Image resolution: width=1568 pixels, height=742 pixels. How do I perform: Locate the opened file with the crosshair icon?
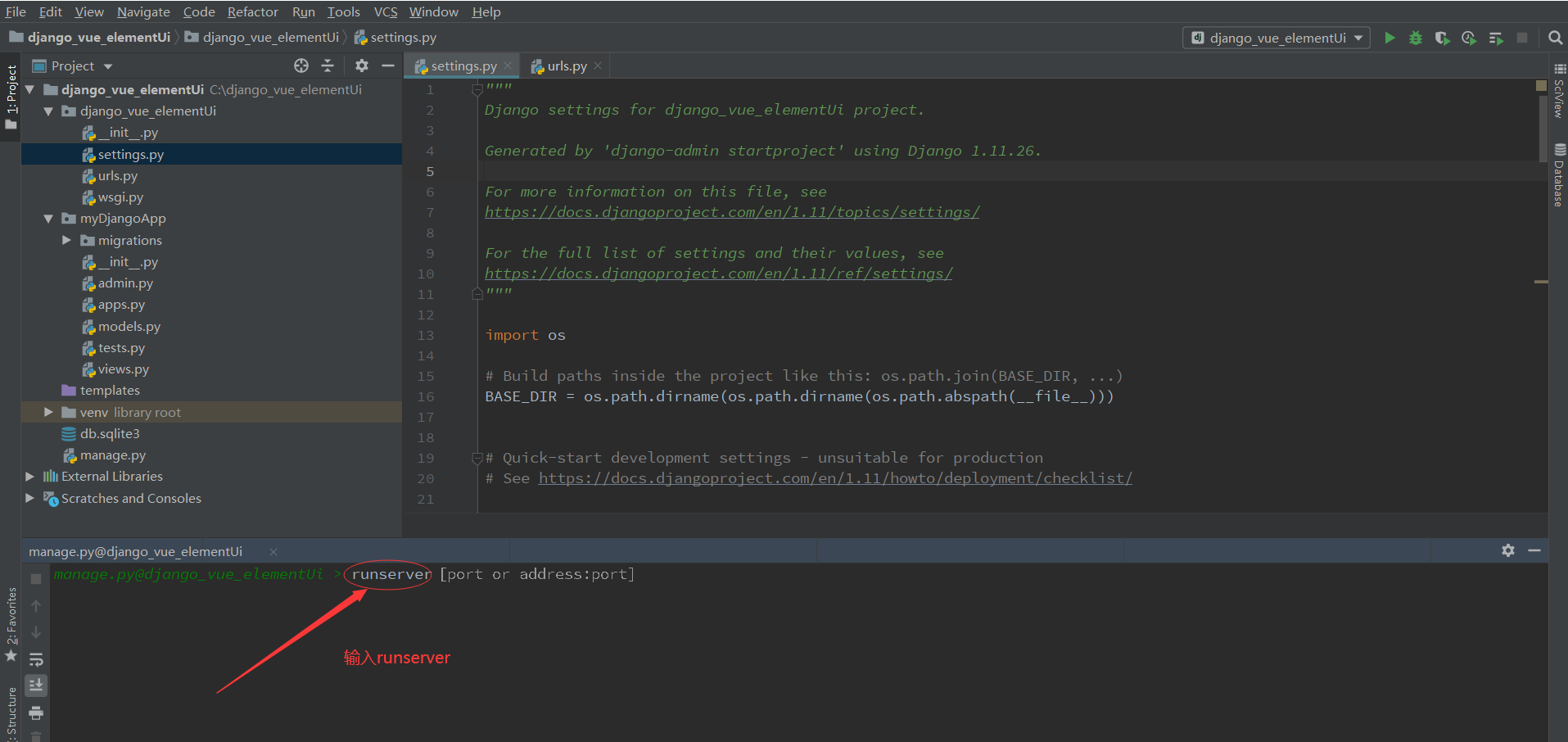tap(301, 66)
